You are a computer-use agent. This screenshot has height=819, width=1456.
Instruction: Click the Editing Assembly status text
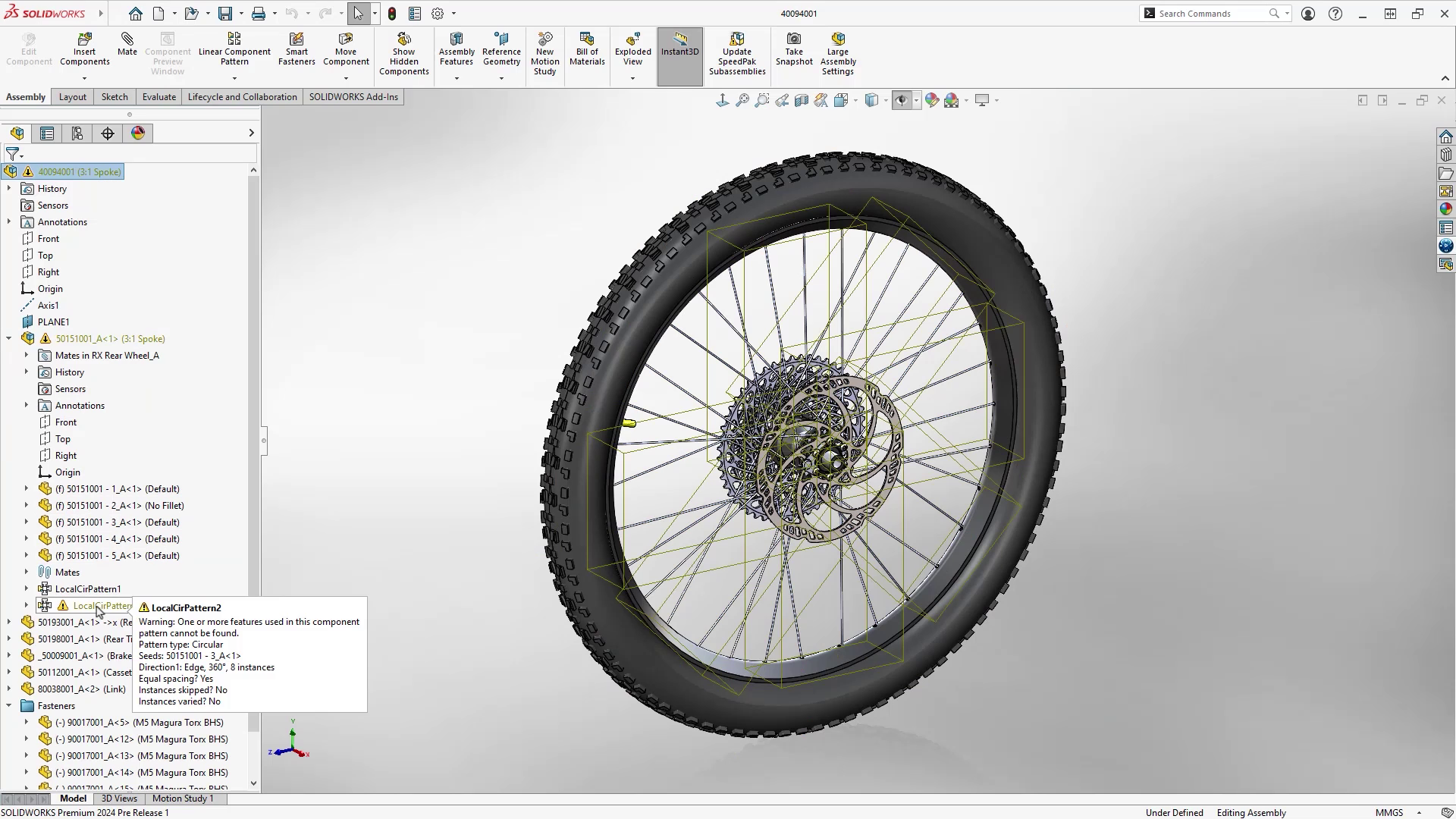[x=1250, y=812]
